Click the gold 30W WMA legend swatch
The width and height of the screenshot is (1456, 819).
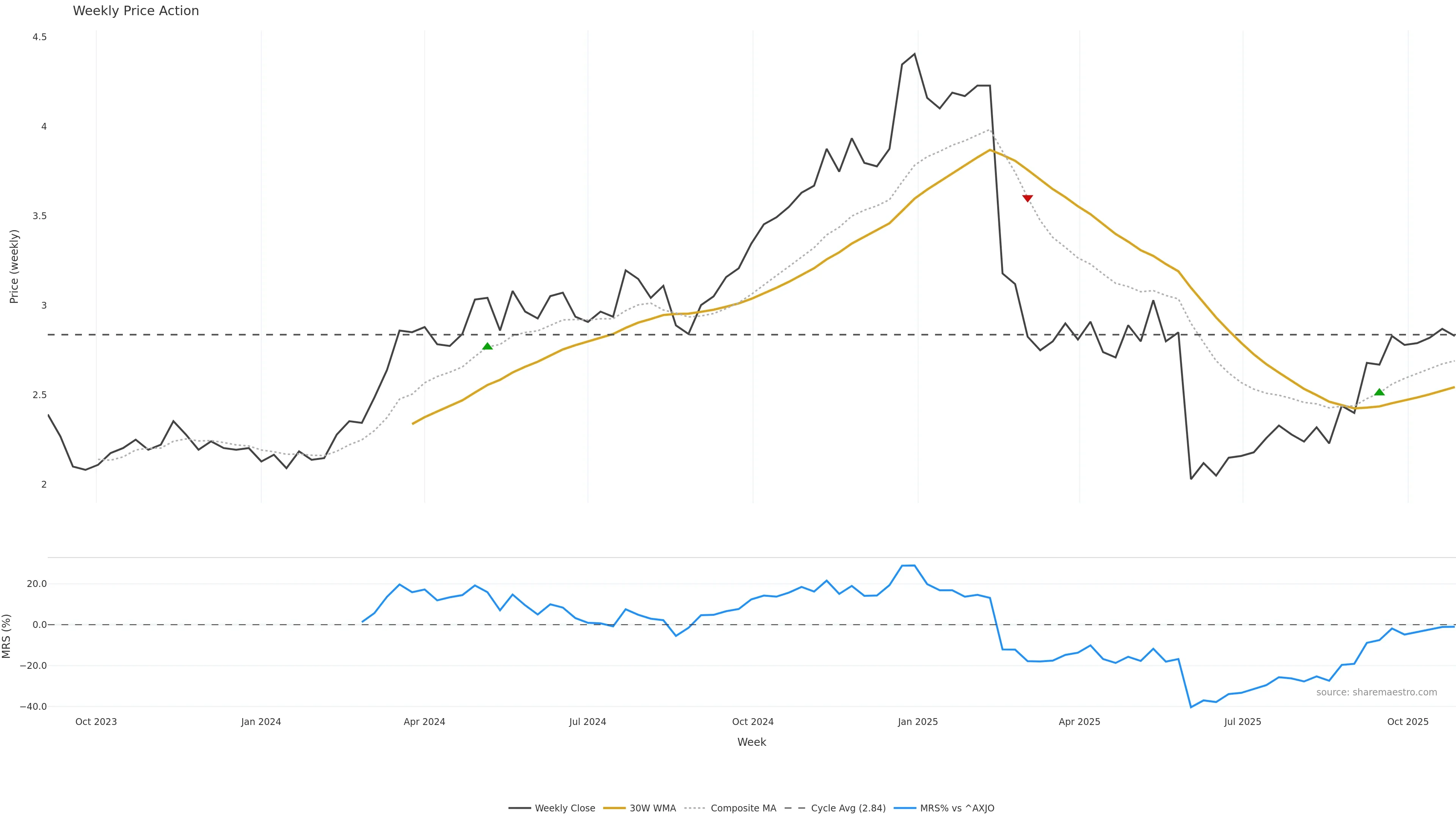tap(614, 808)
